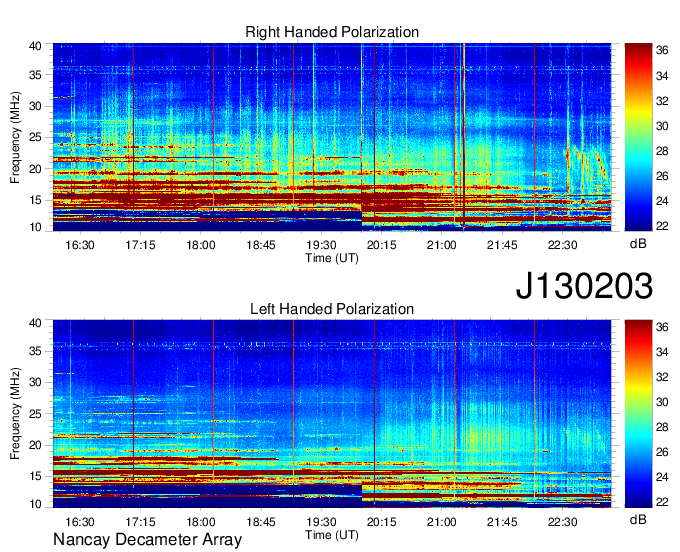Click the 22 label on bottom colorbar

click(x=662, y=503)
